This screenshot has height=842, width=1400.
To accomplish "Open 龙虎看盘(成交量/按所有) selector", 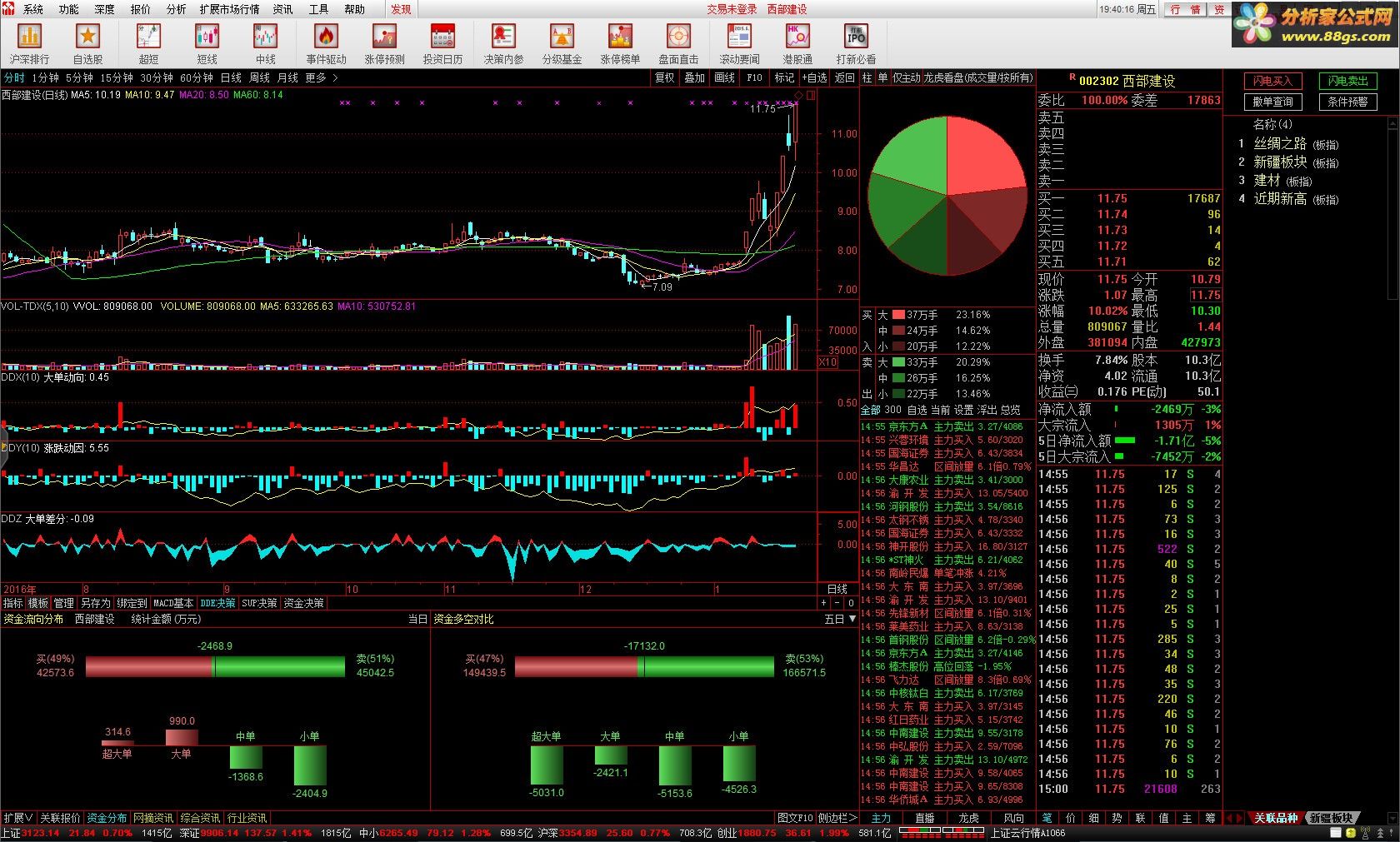I will 978,77.
